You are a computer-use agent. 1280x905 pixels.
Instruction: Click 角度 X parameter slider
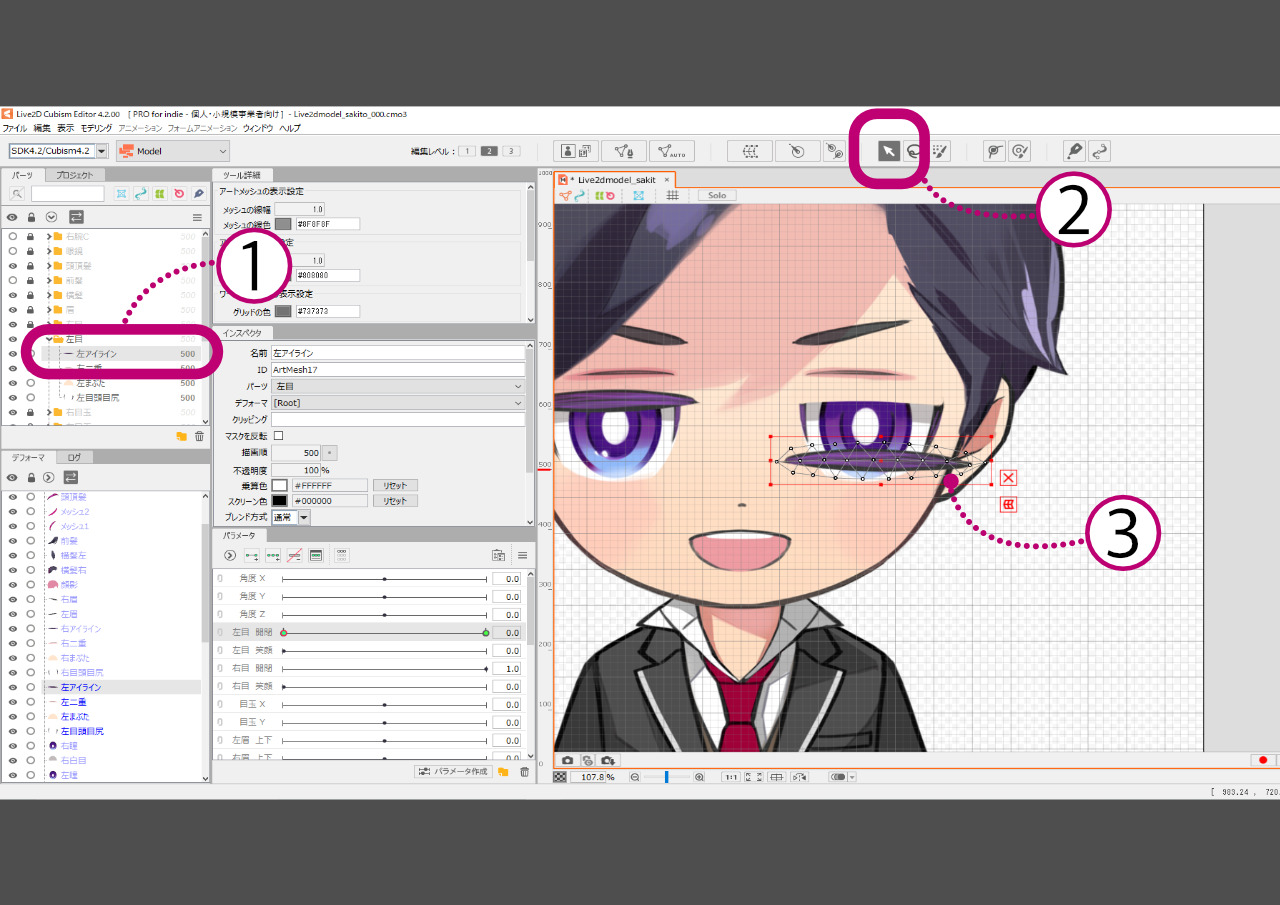(385, 579)
